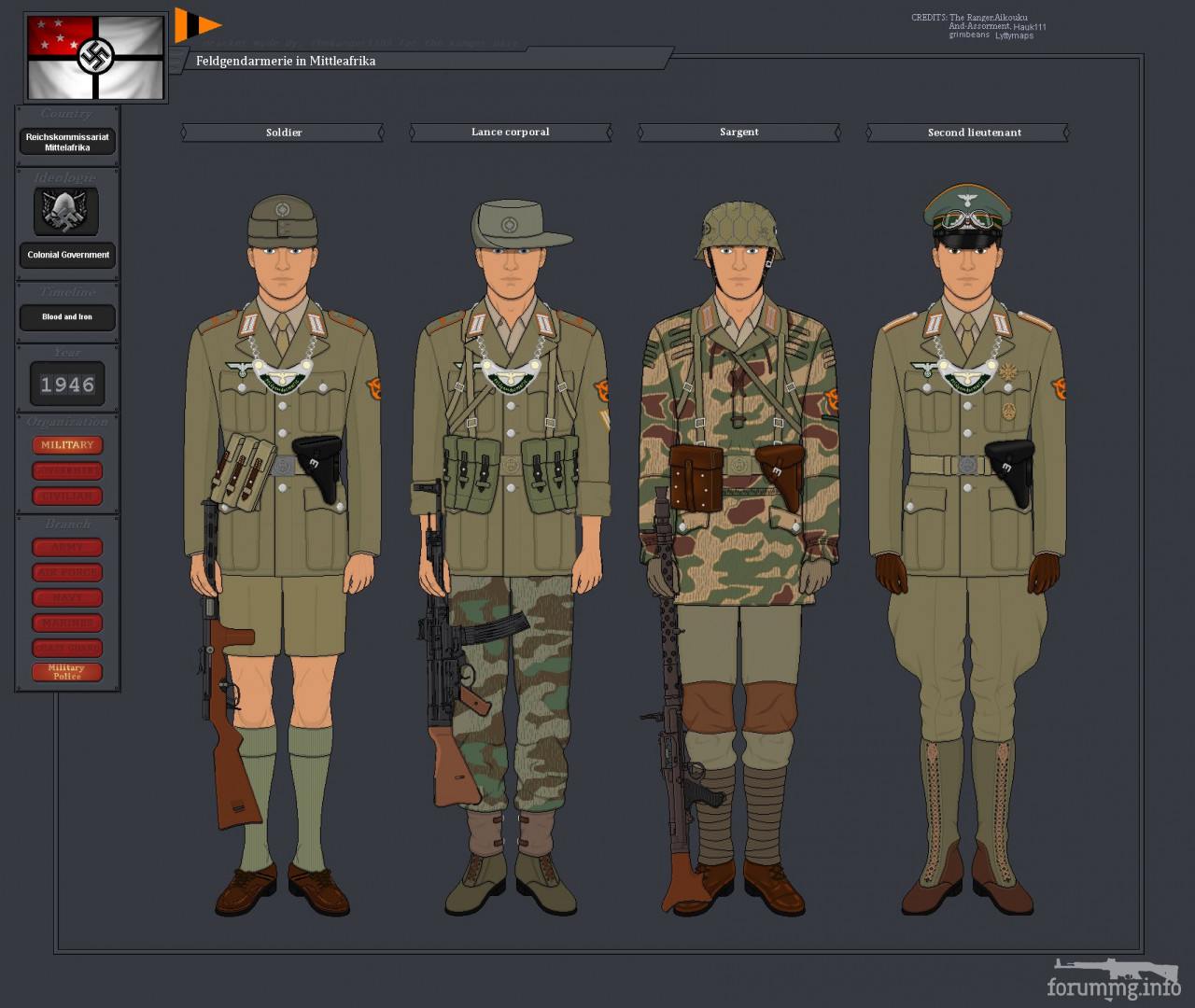Click the Feldgendarmerie in Mittleafrika title
Image resolution: width=1195 pixels, height=1008 pixels.
click(286, 61)
